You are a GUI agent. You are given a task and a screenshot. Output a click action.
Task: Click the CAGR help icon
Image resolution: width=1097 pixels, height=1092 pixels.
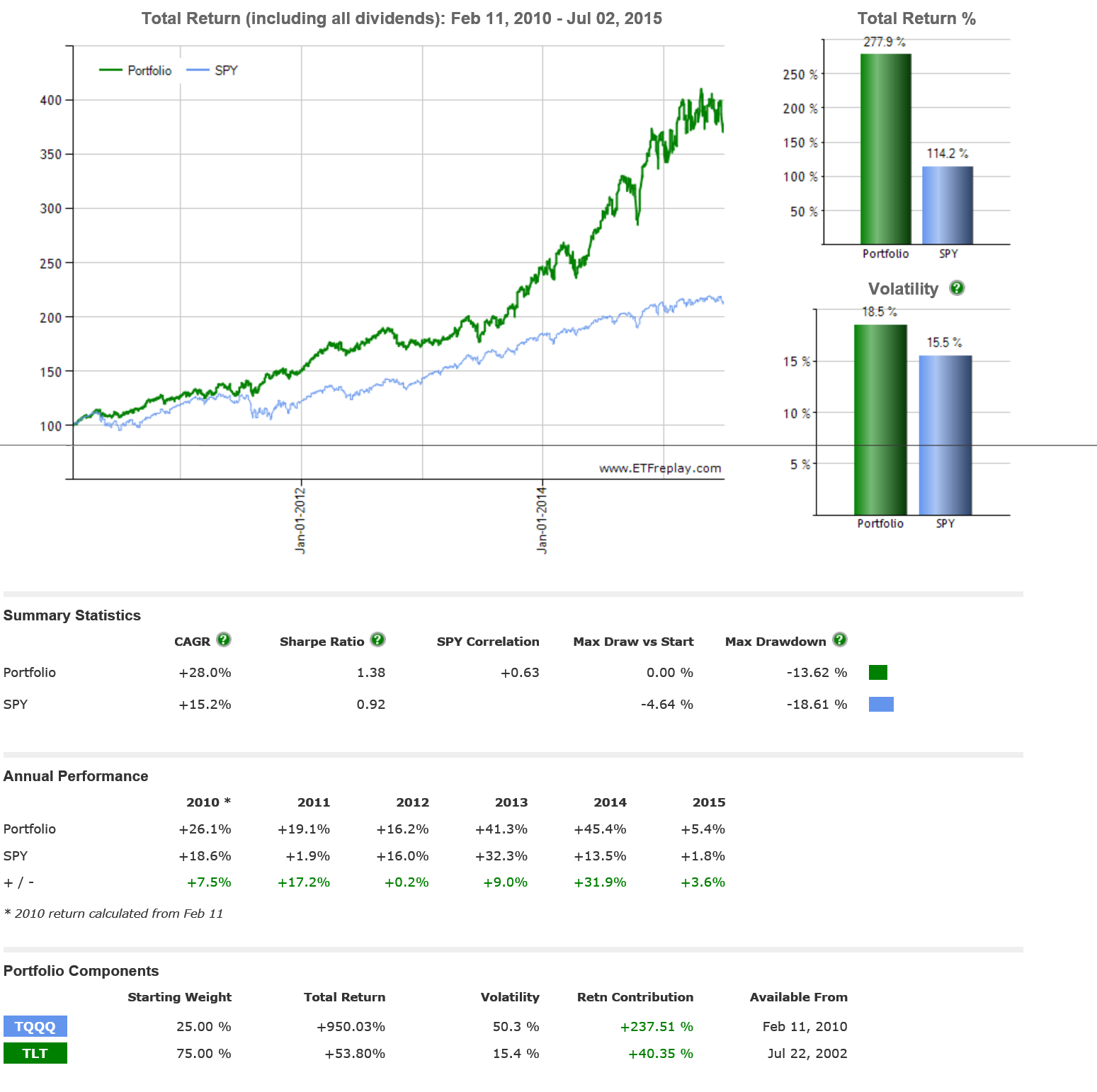224,639
